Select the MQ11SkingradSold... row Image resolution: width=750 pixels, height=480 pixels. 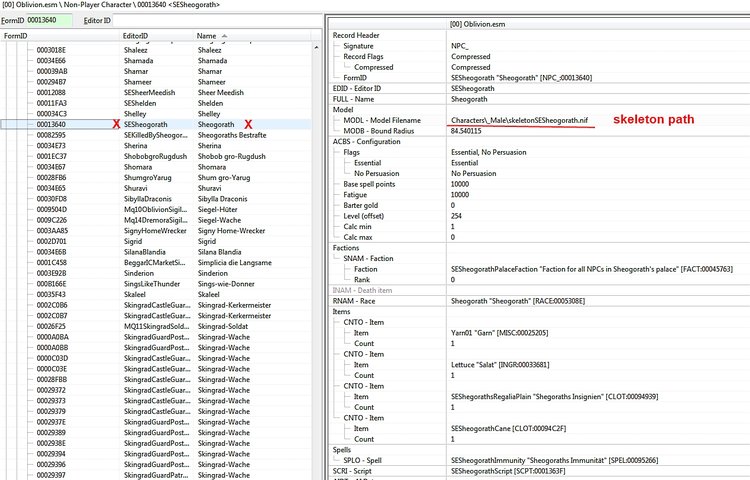(x=156, y=327)
